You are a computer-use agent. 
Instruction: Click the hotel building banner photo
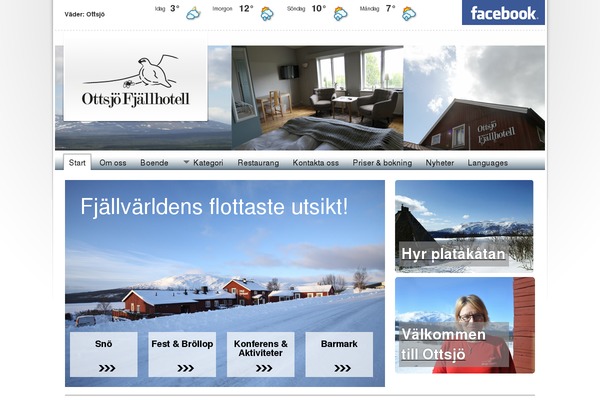(x=474, y=98)
